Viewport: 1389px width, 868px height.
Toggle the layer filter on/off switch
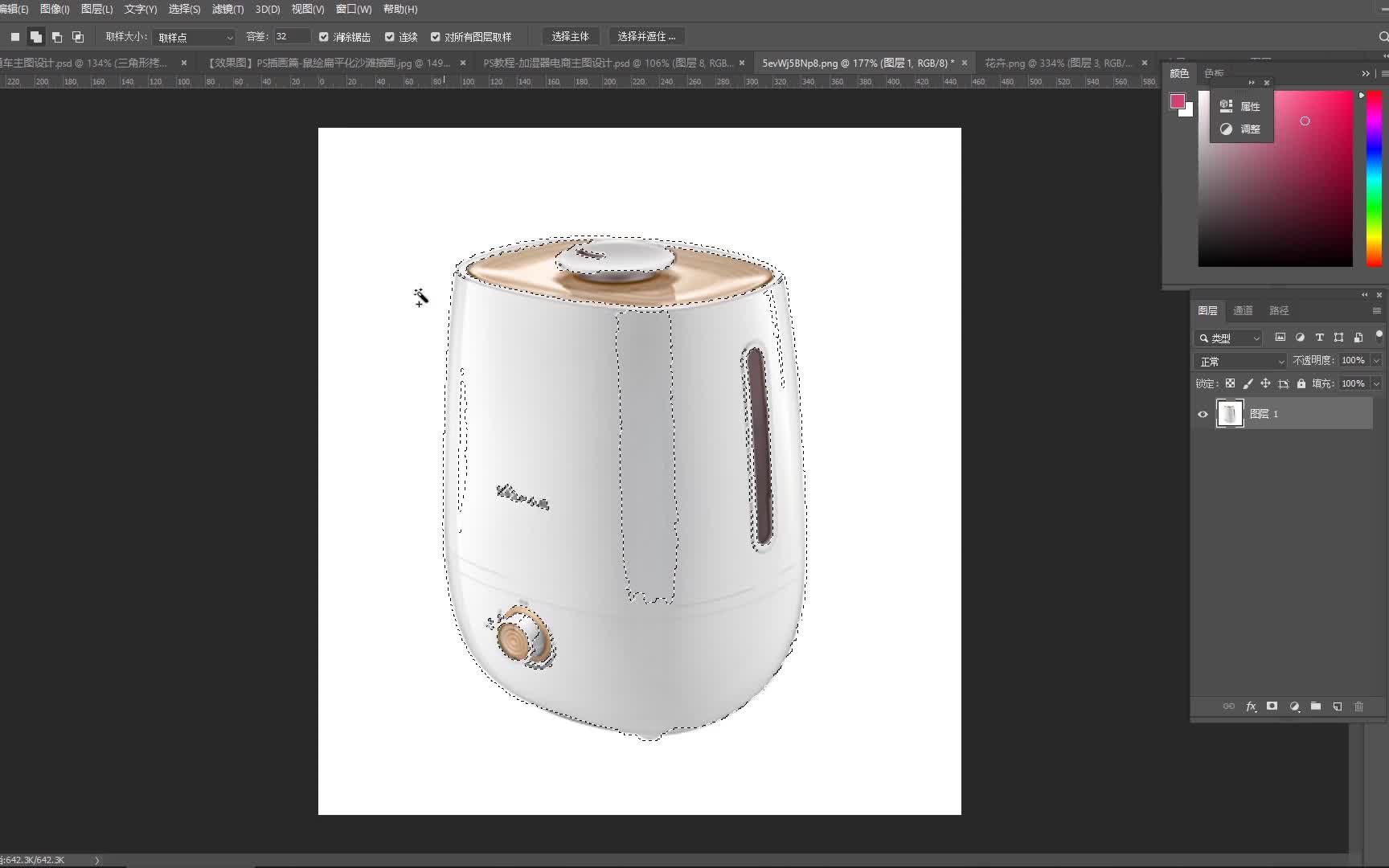1379,336
